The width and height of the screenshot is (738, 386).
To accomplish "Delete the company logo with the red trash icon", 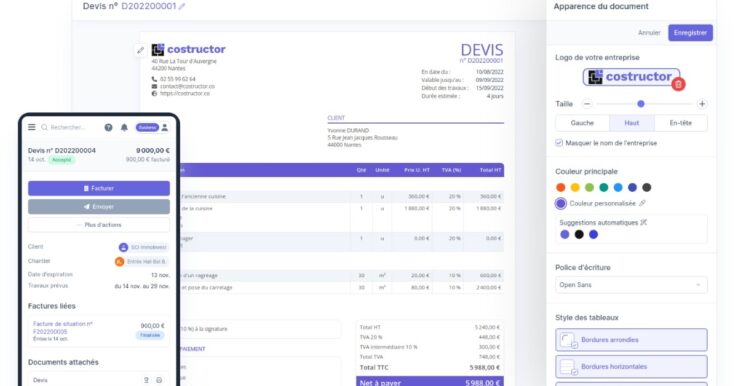I will pyautogui.click(x=678, y=84).
